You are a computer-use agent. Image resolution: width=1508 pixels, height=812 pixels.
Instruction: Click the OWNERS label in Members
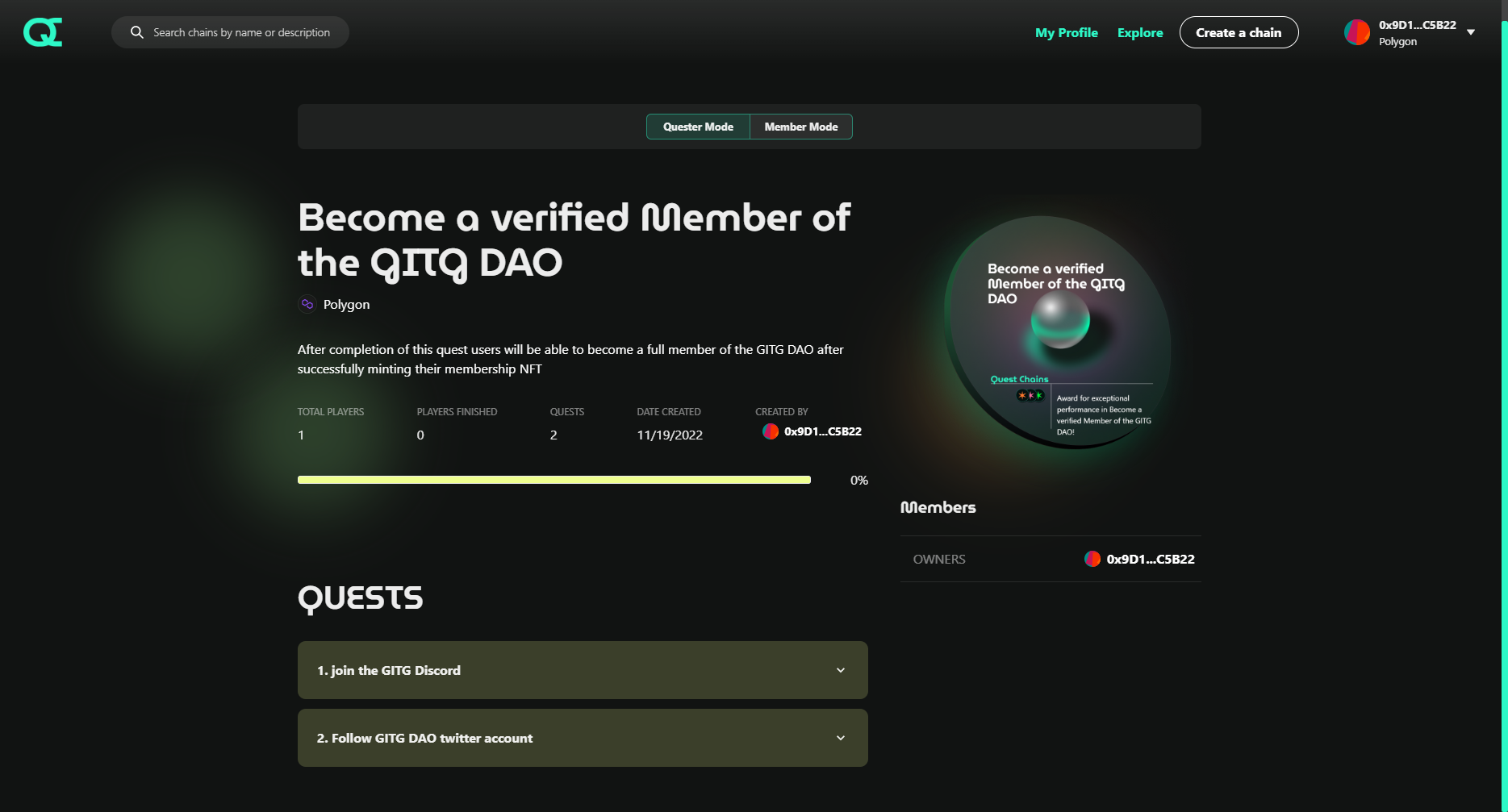[939, 559]
